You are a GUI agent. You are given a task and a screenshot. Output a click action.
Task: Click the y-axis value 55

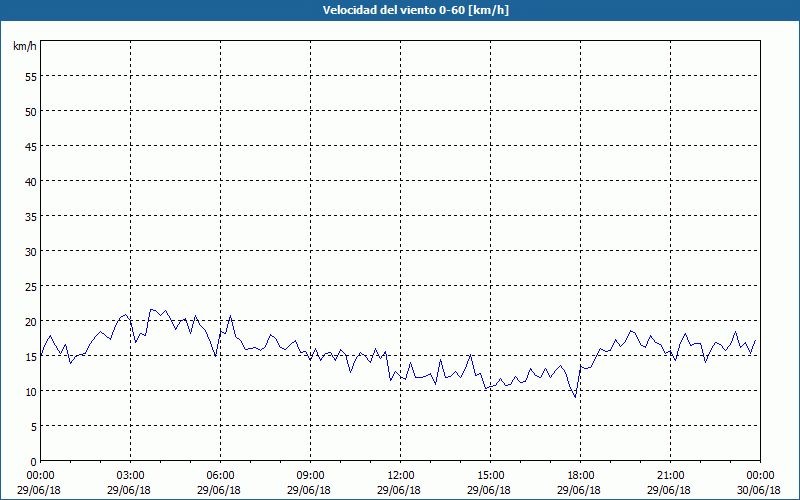(31, 77)
